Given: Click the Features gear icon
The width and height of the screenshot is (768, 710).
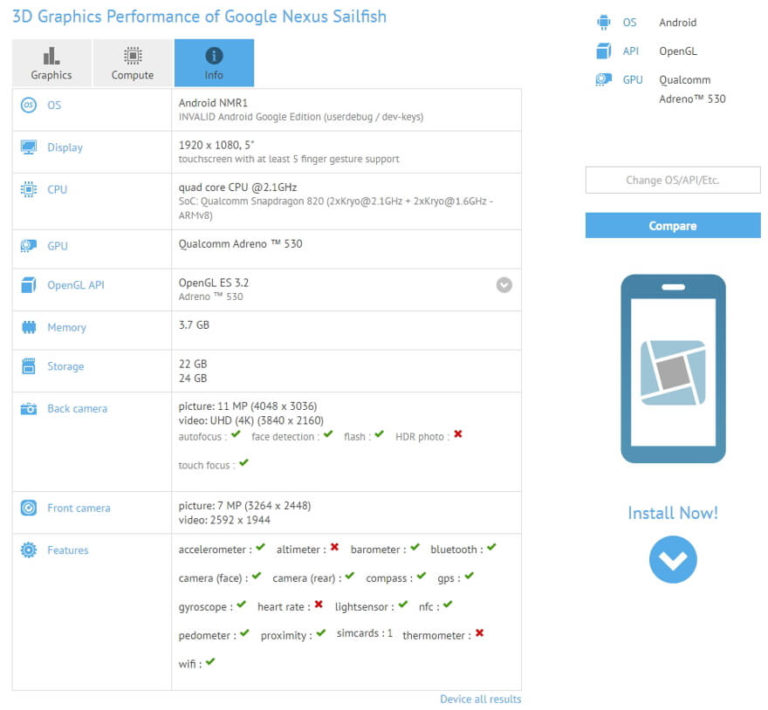Looking at the screenshot, I should click(x=28, y=550).
